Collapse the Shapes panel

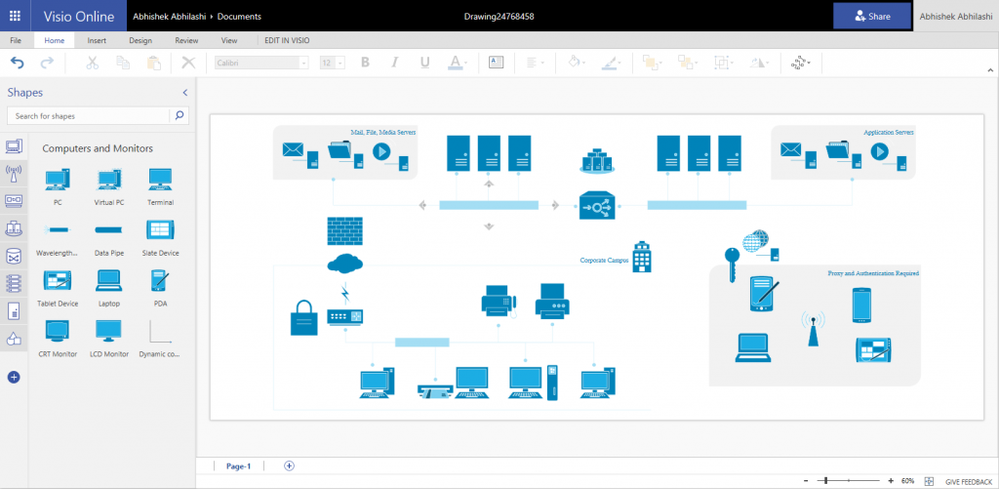[185, 92]
